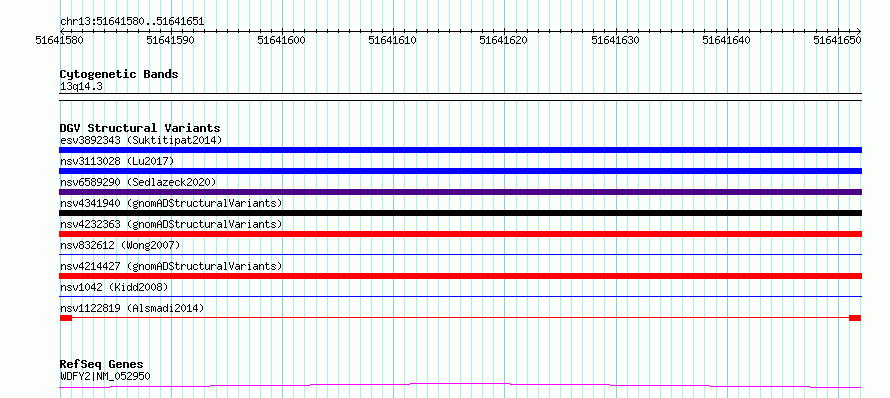The width and height of the screenshot is (890, 398).
Task: Click the 51641600 ruler coordinate
Action: click(282, 40)
